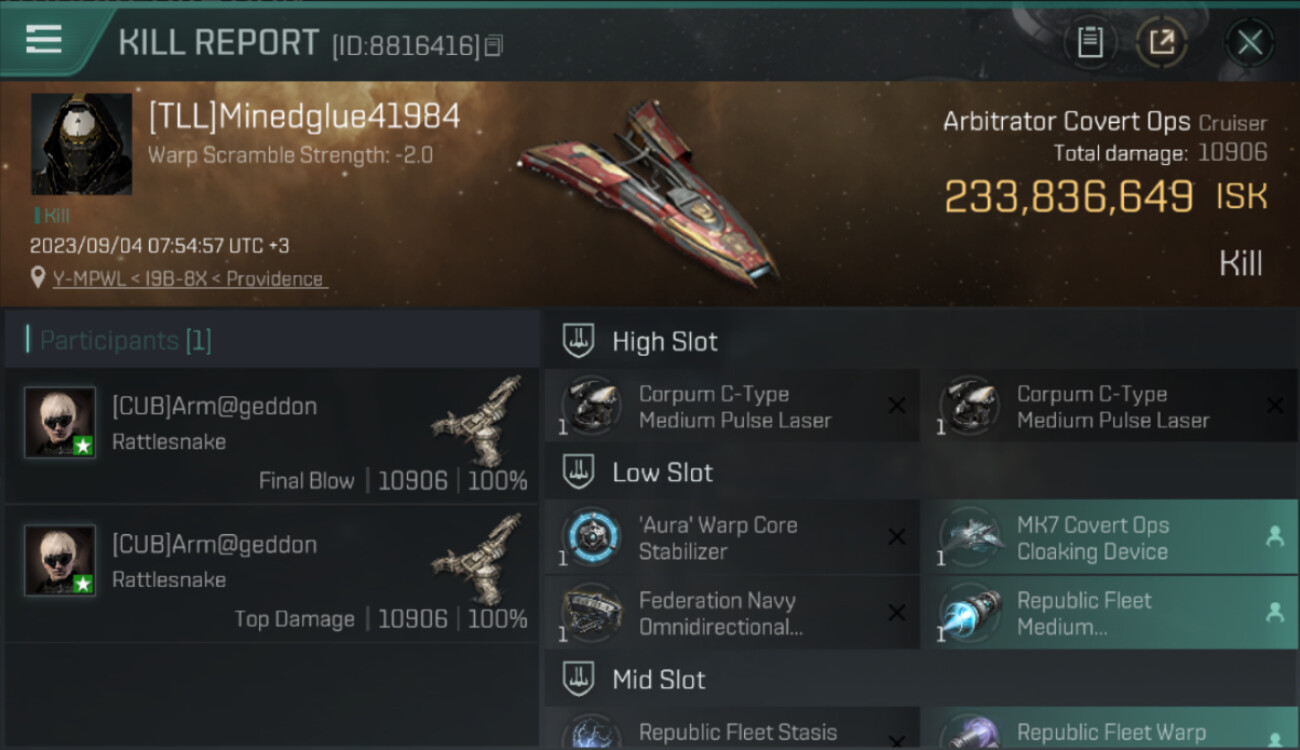View Minedglue41984's character portrait
1300x750 pixels.
(x=81, y=144)
